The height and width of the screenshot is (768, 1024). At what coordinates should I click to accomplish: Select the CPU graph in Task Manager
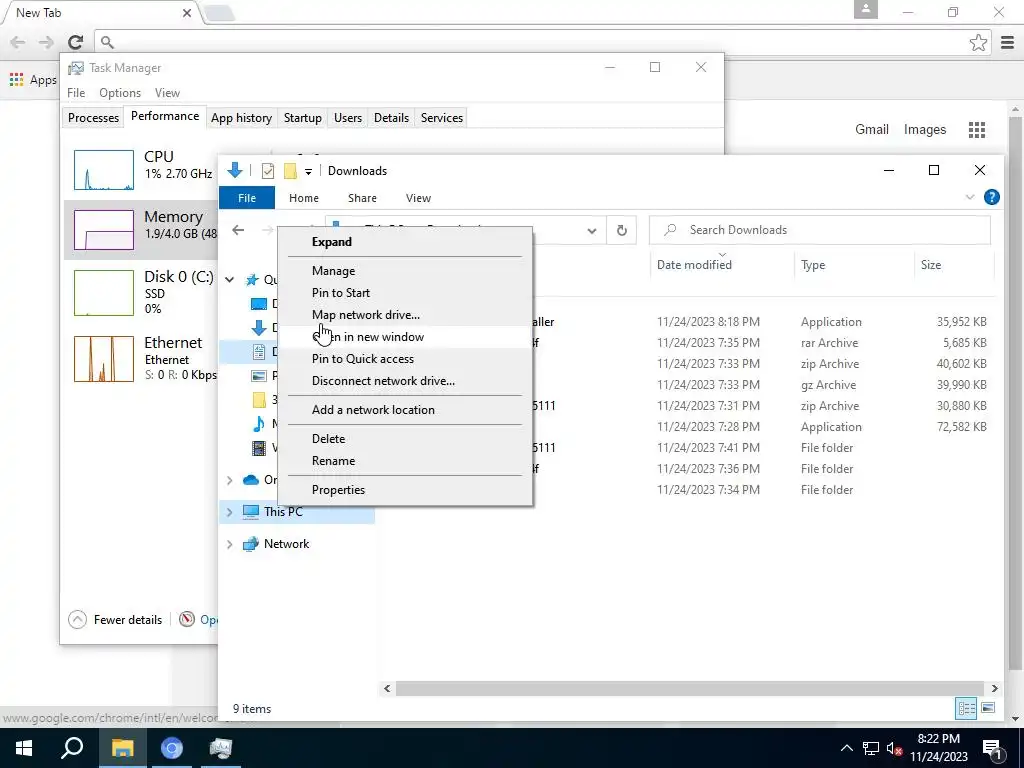coord(104,170)
